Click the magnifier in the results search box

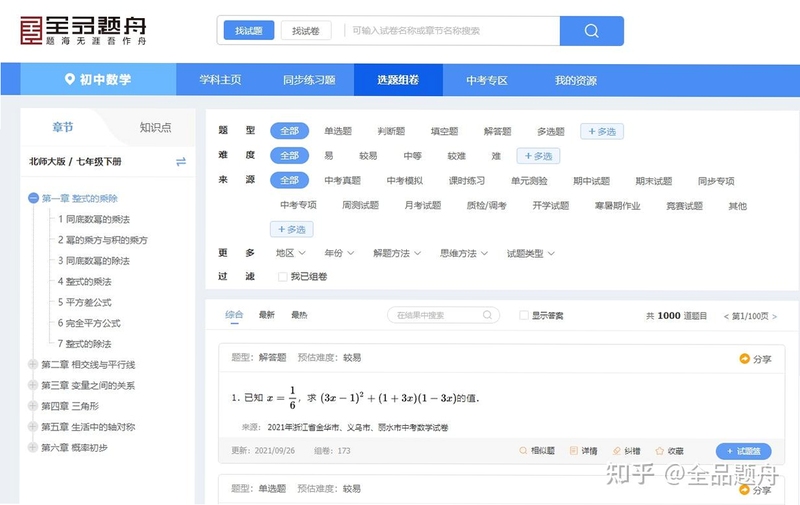pos(487,315)
